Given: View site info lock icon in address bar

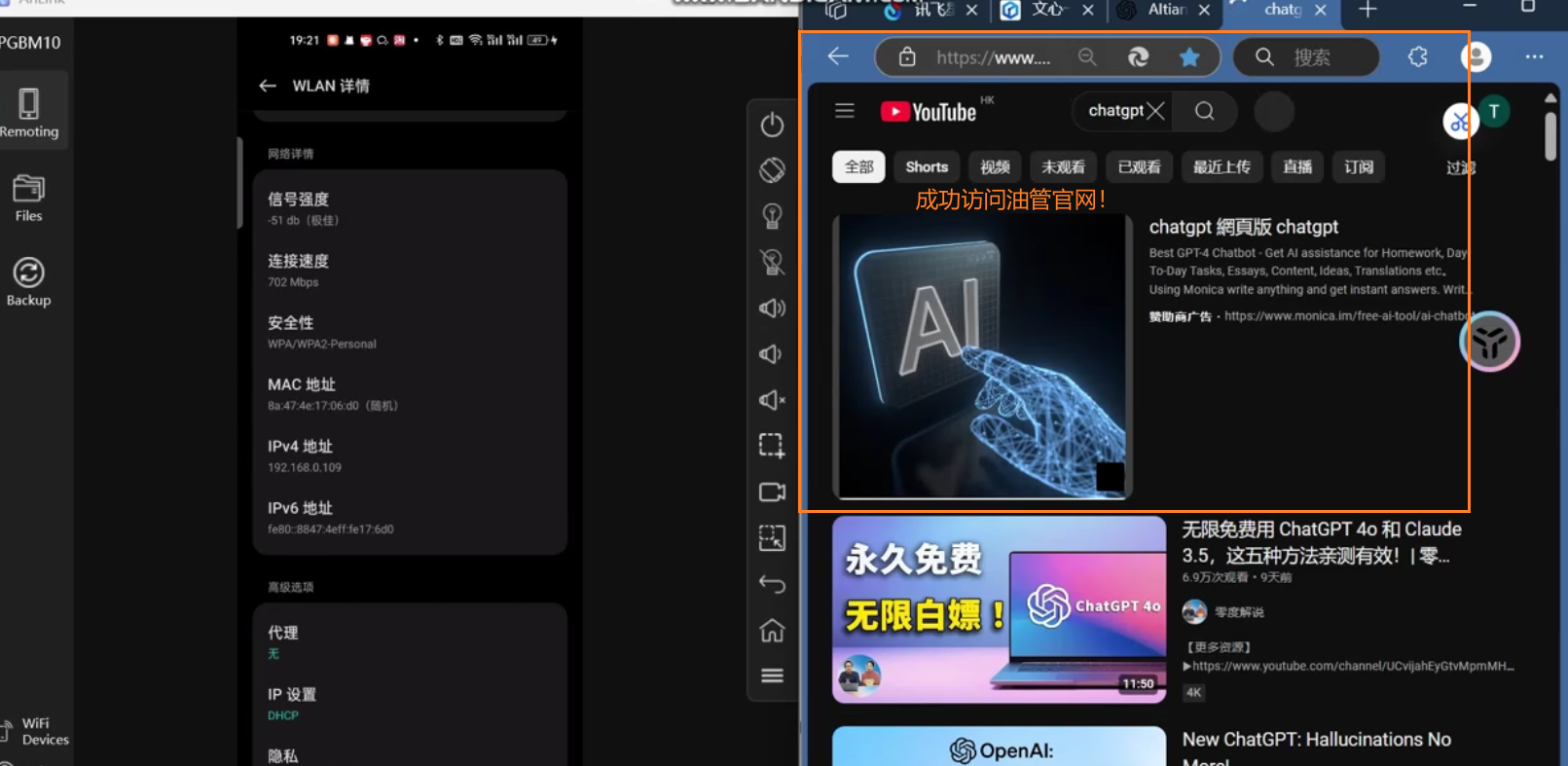Looking at the screenshot, I should pos(907,56).
